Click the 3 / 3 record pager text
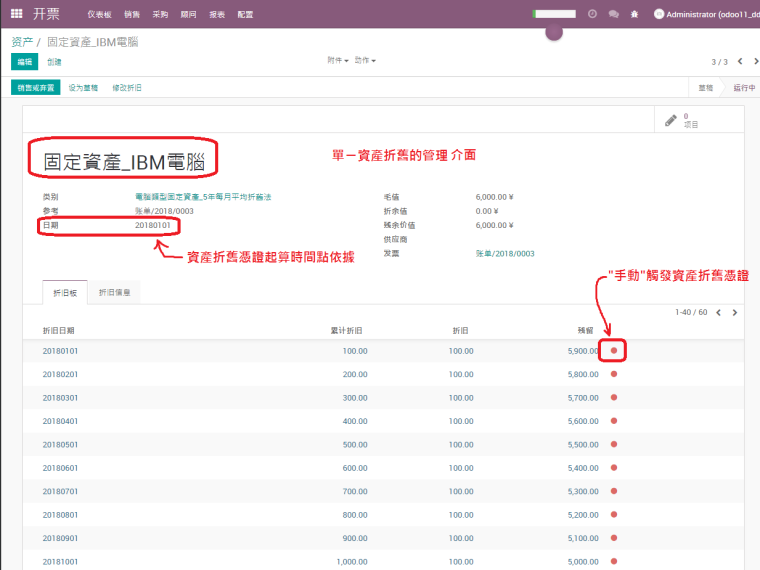The height and width of the screenshot is (570, 760). pyautogui.click(x=719, y=62)
